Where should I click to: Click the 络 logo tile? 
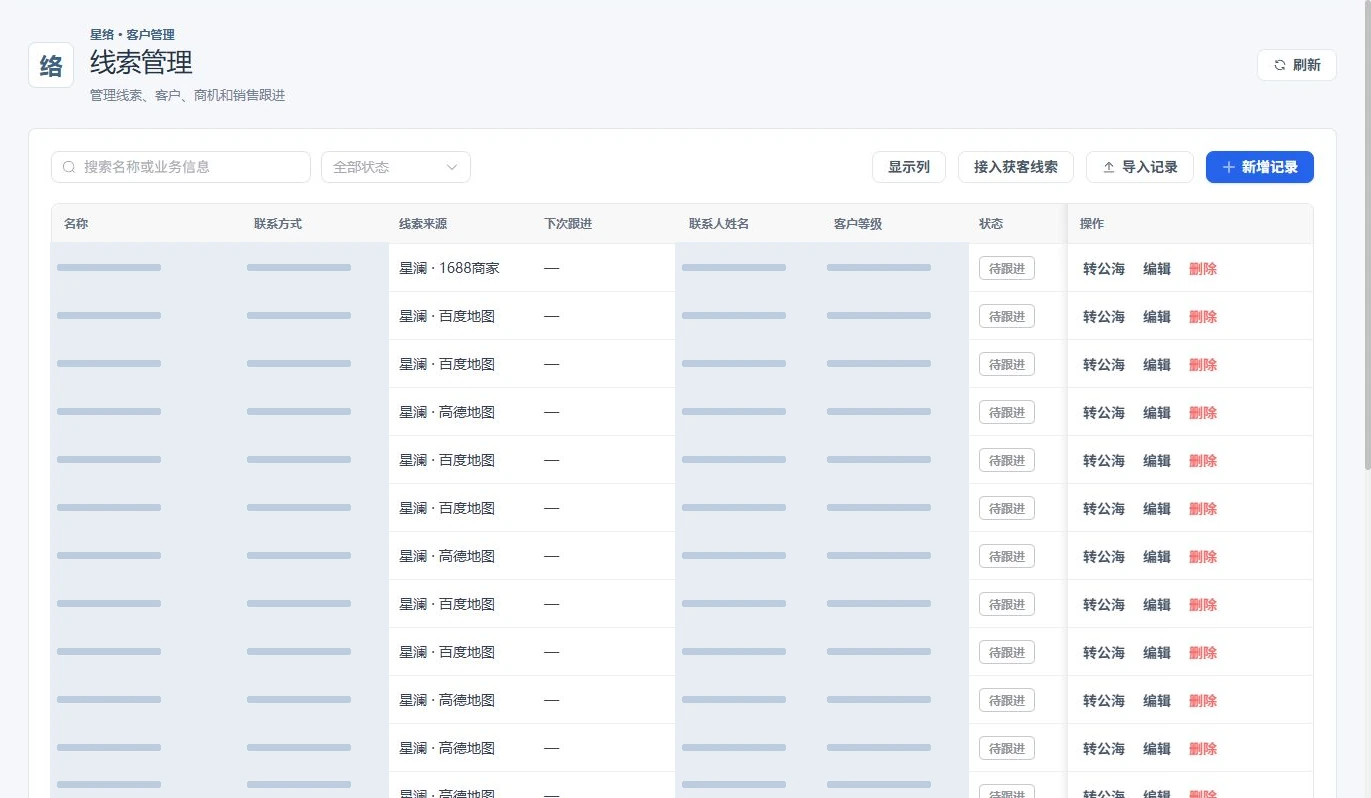[x=51, y=65]
